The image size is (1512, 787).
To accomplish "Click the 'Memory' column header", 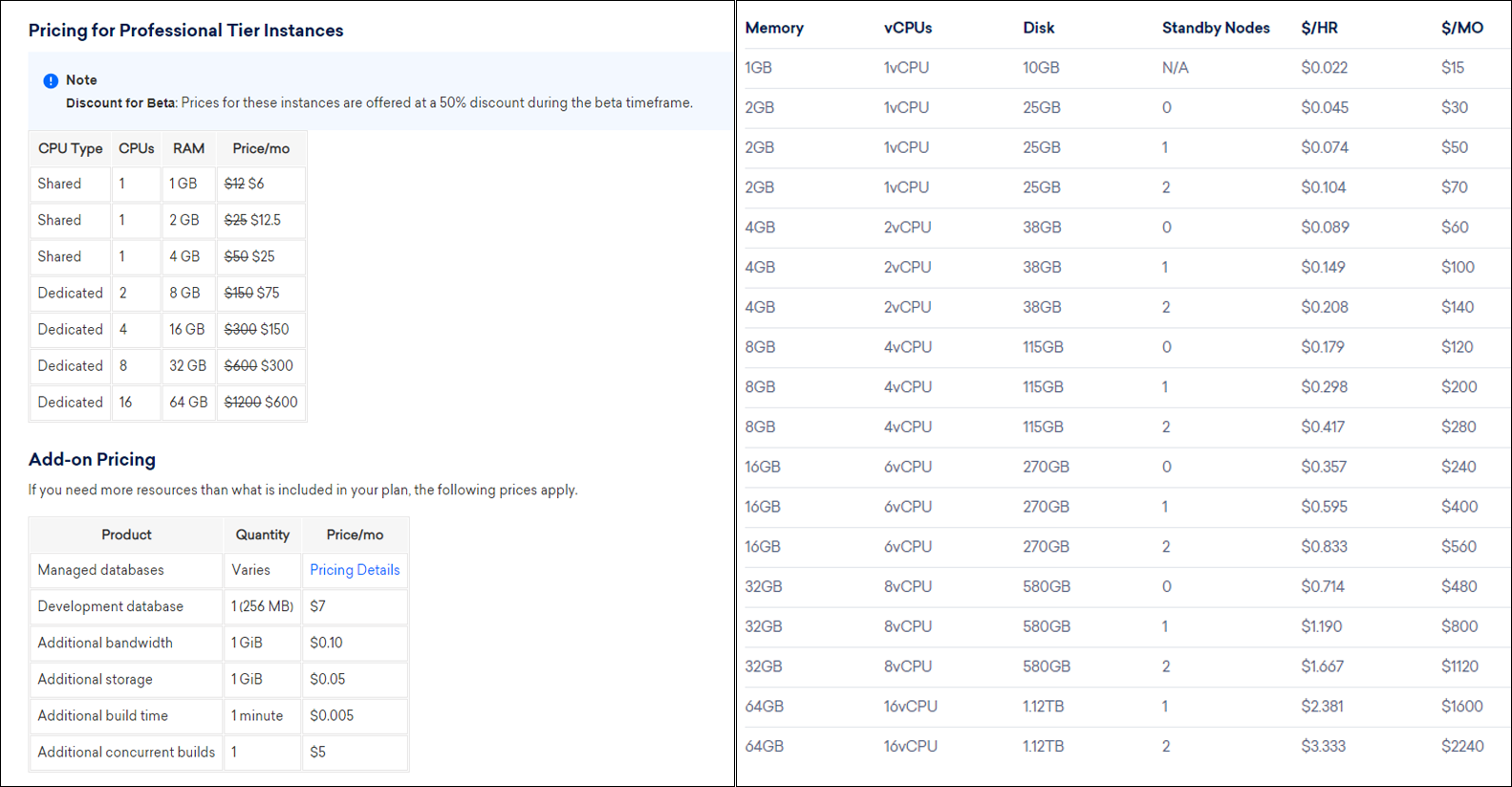I will click(774, 28).
